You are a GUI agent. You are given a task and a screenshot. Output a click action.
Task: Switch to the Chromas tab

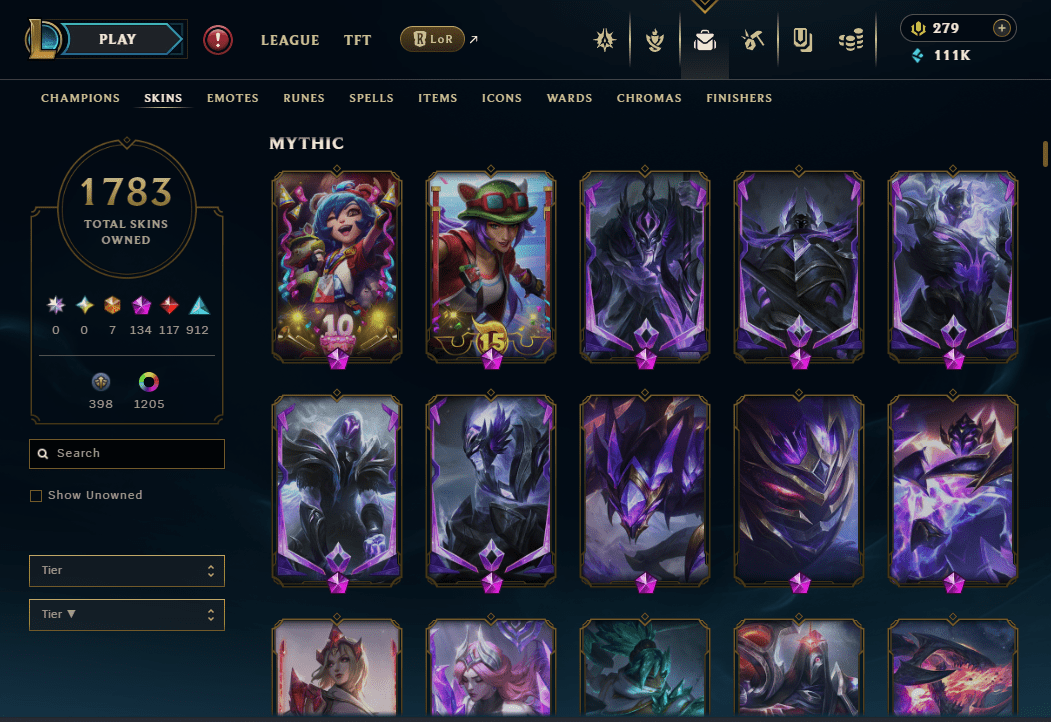coord(649,98)
